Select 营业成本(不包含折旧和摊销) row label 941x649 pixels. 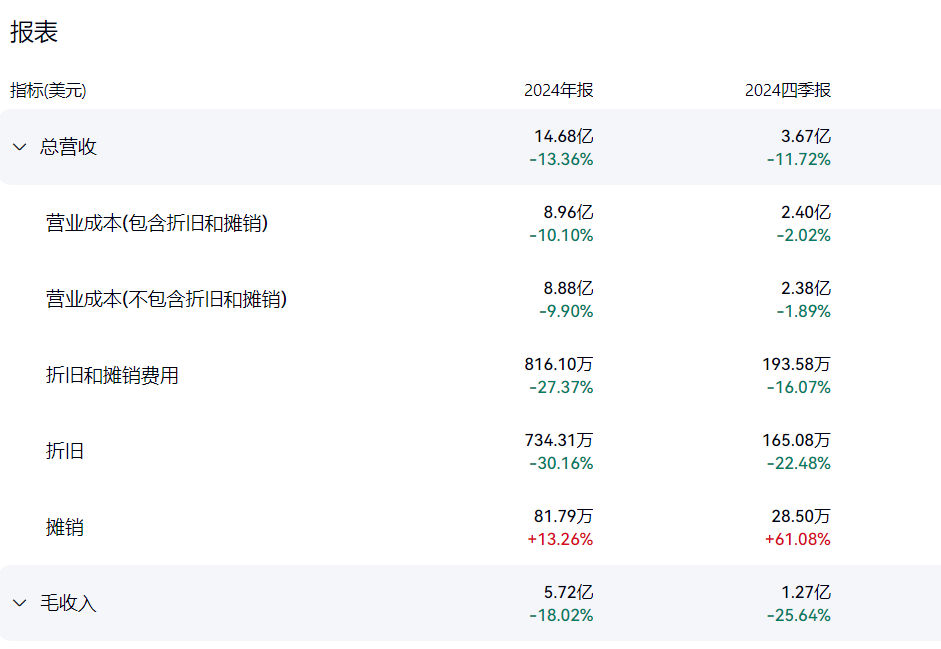166,299
